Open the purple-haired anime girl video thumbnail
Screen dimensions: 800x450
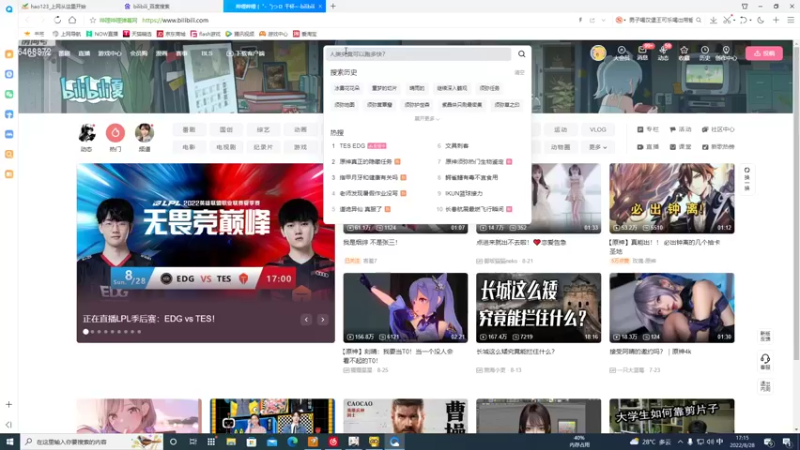click(405, 308)
